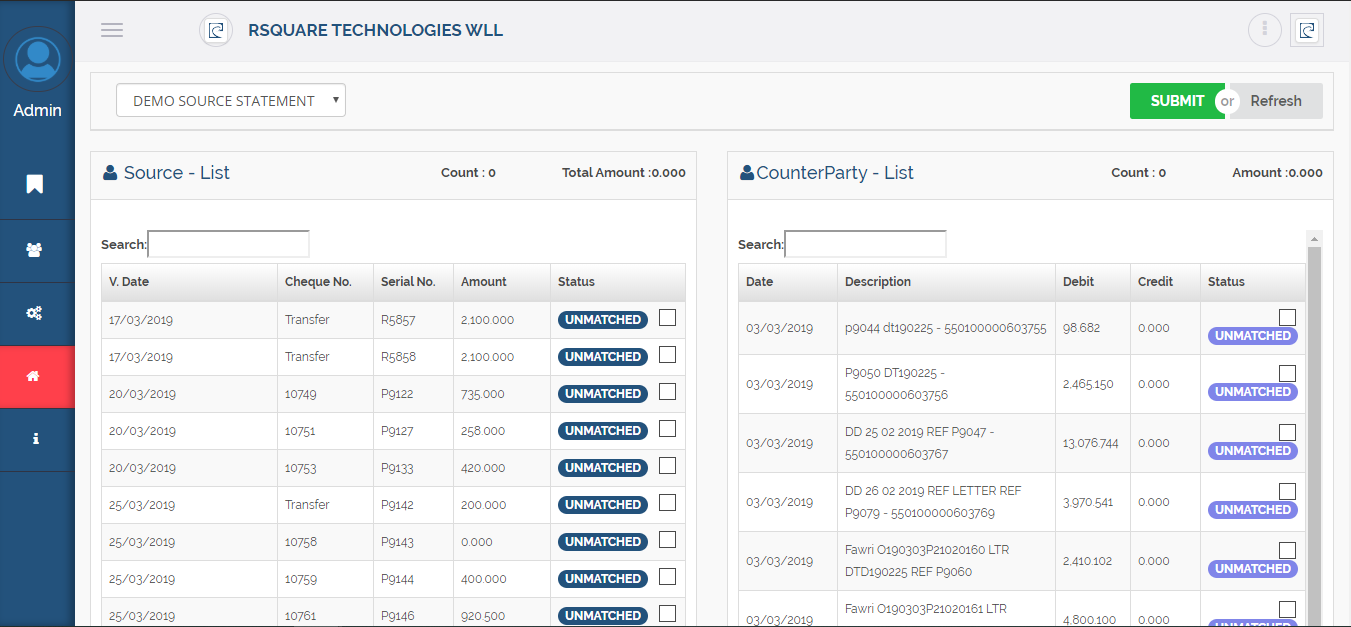The image size is (1351, 627).
Task: Click the vertical dots more options icon
Action: point(1264,30)
